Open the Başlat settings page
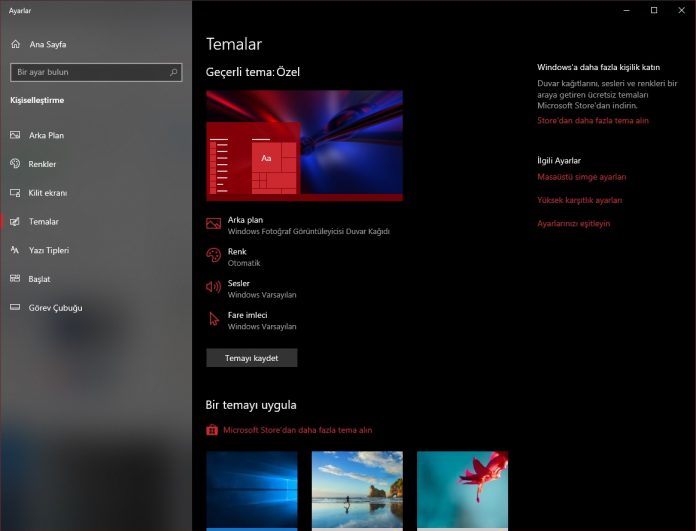Image resolution: width=696 pixels, height=531 pixels. pos(96,279)
